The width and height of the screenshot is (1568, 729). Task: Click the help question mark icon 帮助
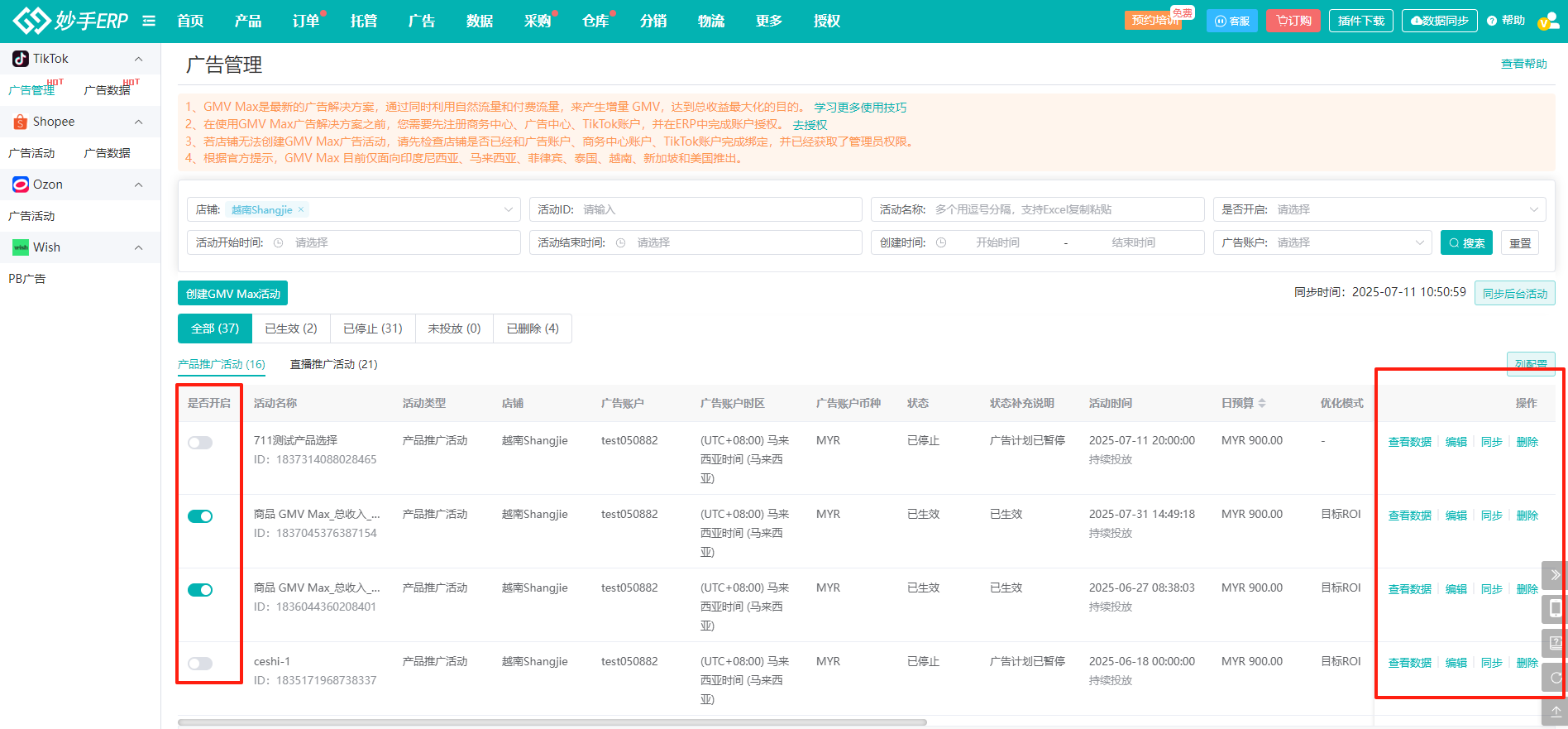[x=1492, y=21]
